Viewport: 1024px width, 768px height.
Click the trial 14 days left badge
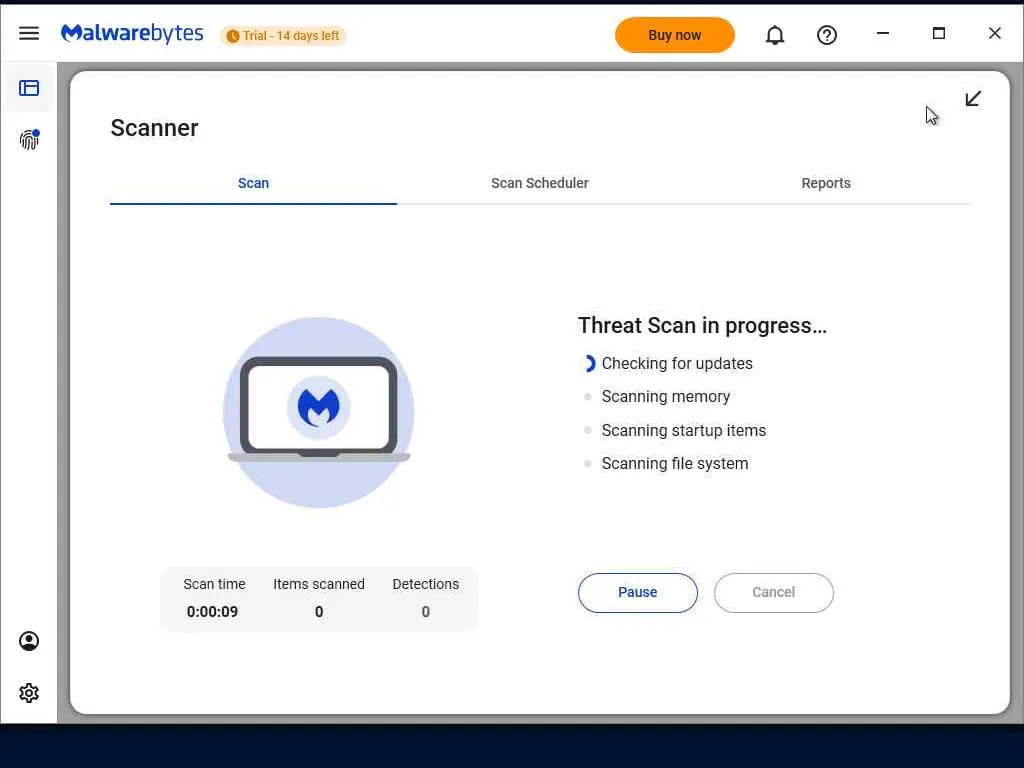click(282, 36)
